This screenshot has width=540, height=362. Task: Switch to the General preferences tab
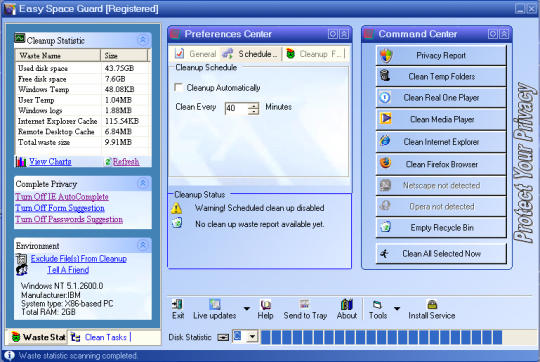point(196,54)
